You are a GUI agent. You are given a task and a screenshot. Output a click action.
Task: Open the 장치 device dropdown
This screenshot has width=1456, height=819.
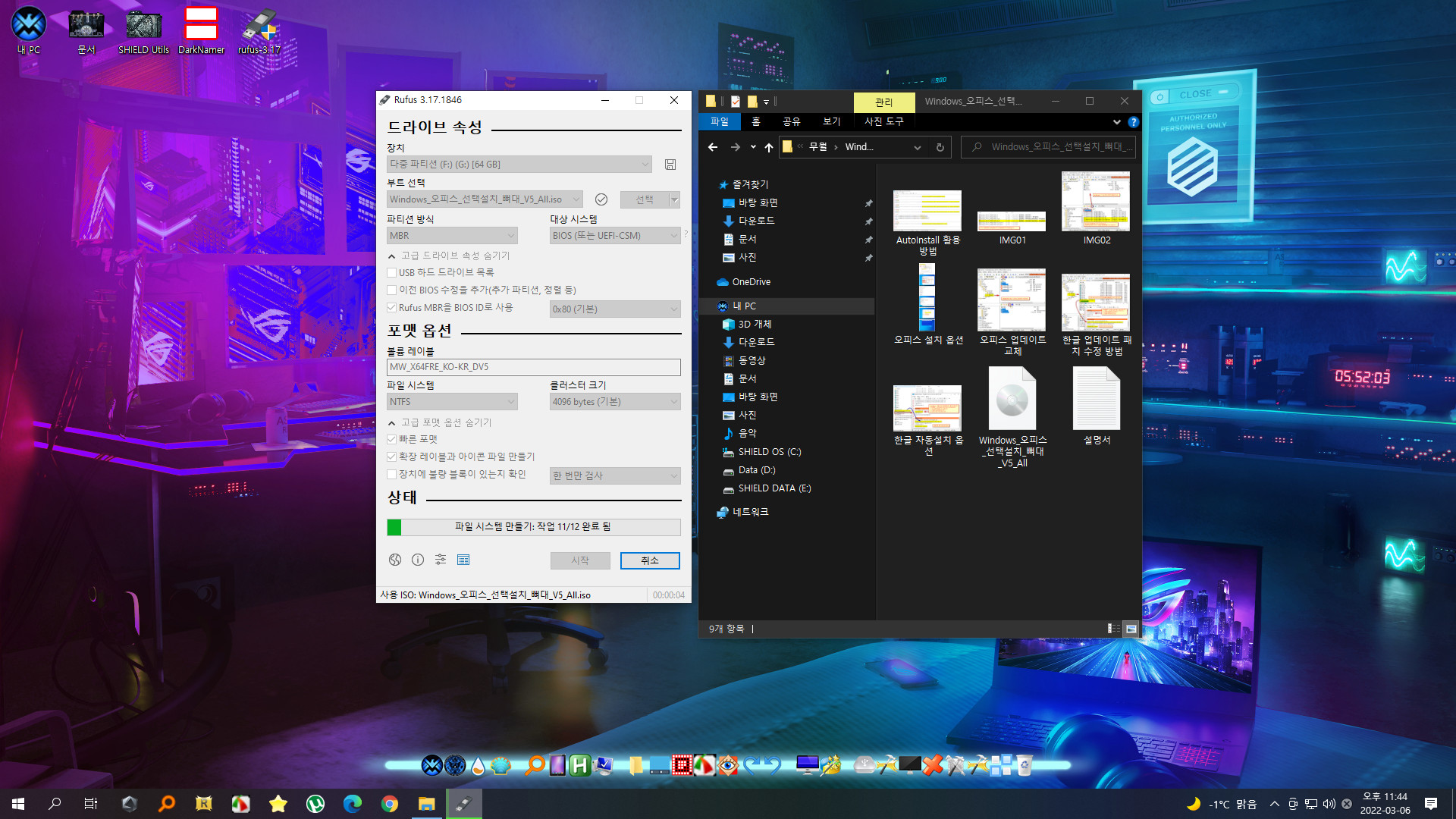point(519,165)
